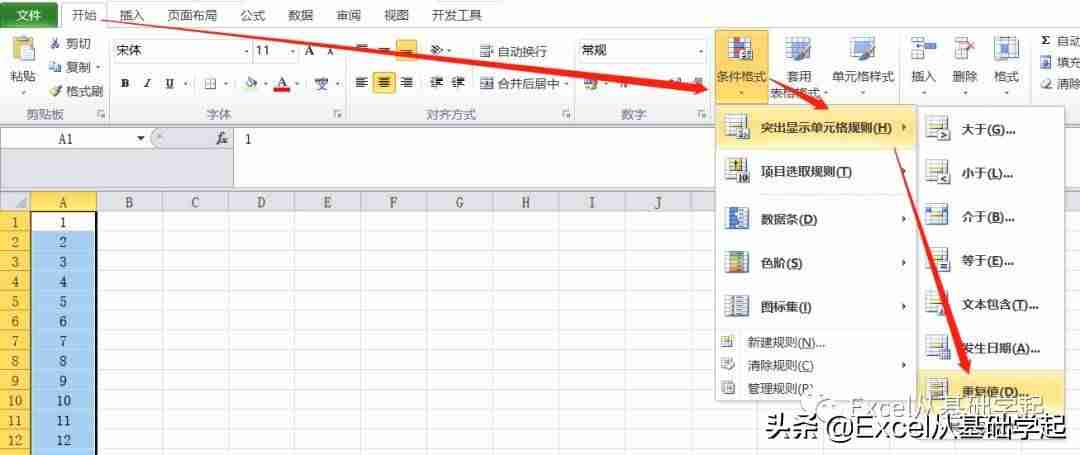Click the 格式 format cells icon
The image size is (1080, 455).
1006,50
